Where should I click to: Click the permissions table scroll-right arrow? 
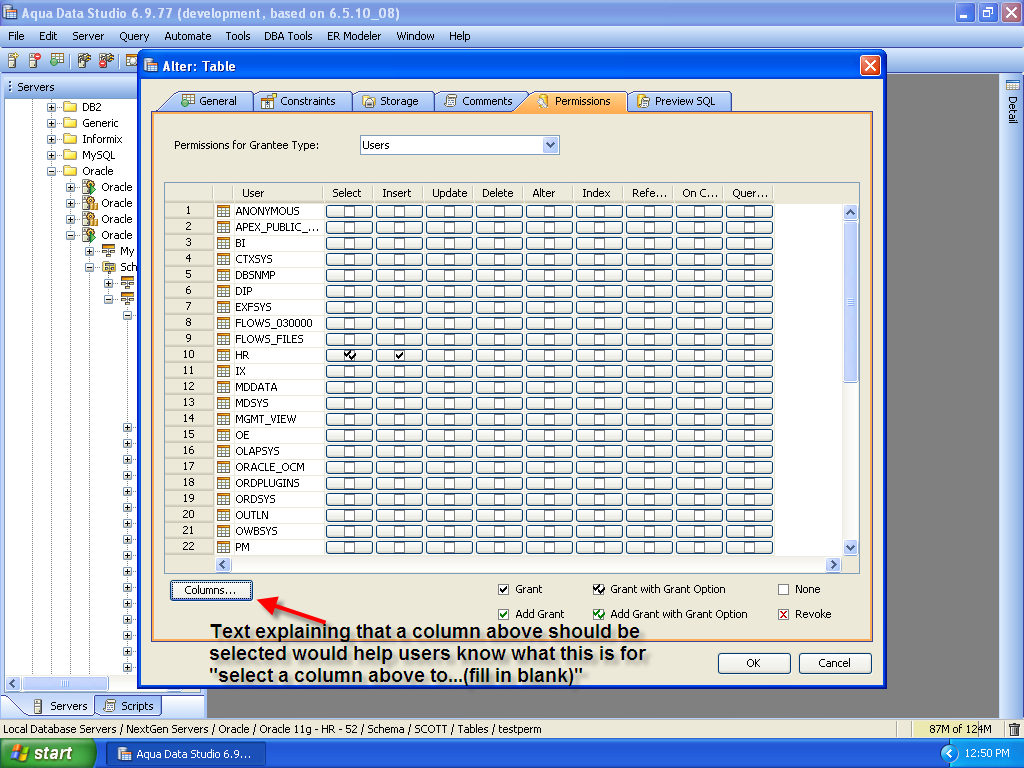coord(833,564)
